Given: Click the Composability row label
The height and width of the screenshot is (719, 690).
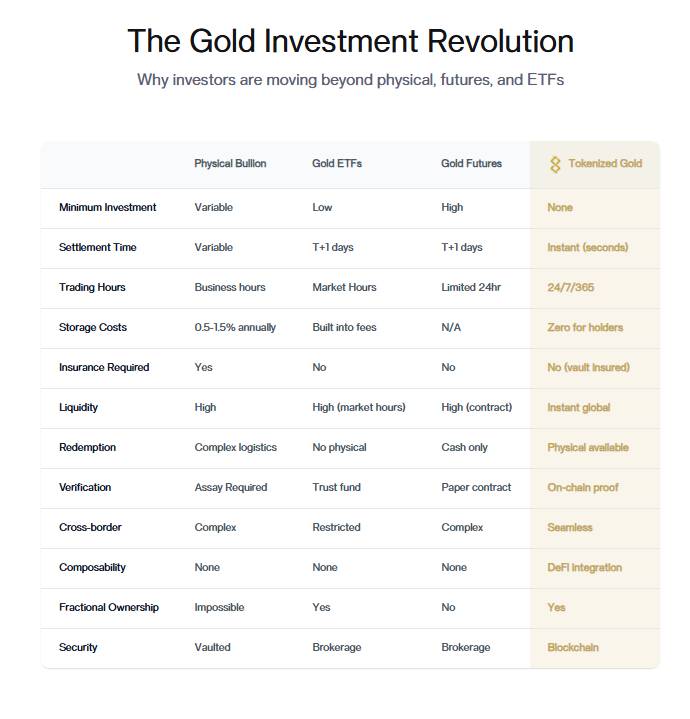Looking at the screenshot, I should [x=92, y=568].
